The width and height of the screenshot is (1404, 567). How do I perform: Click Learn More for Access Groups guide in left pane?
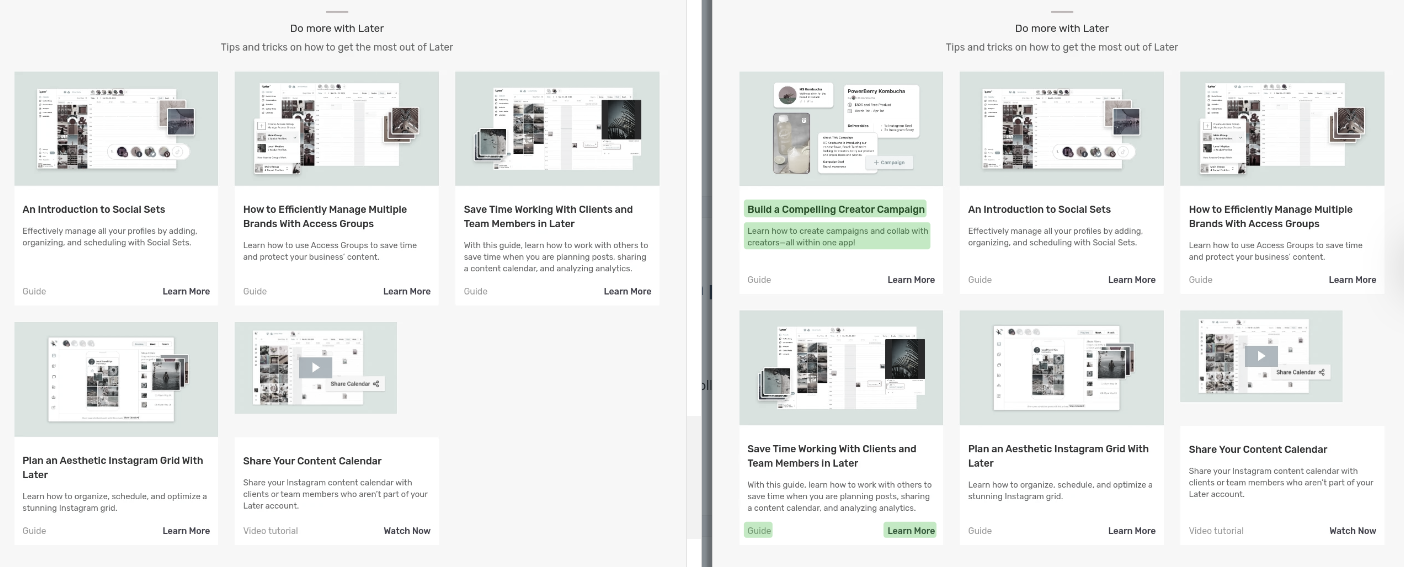(x=407, y=292)
